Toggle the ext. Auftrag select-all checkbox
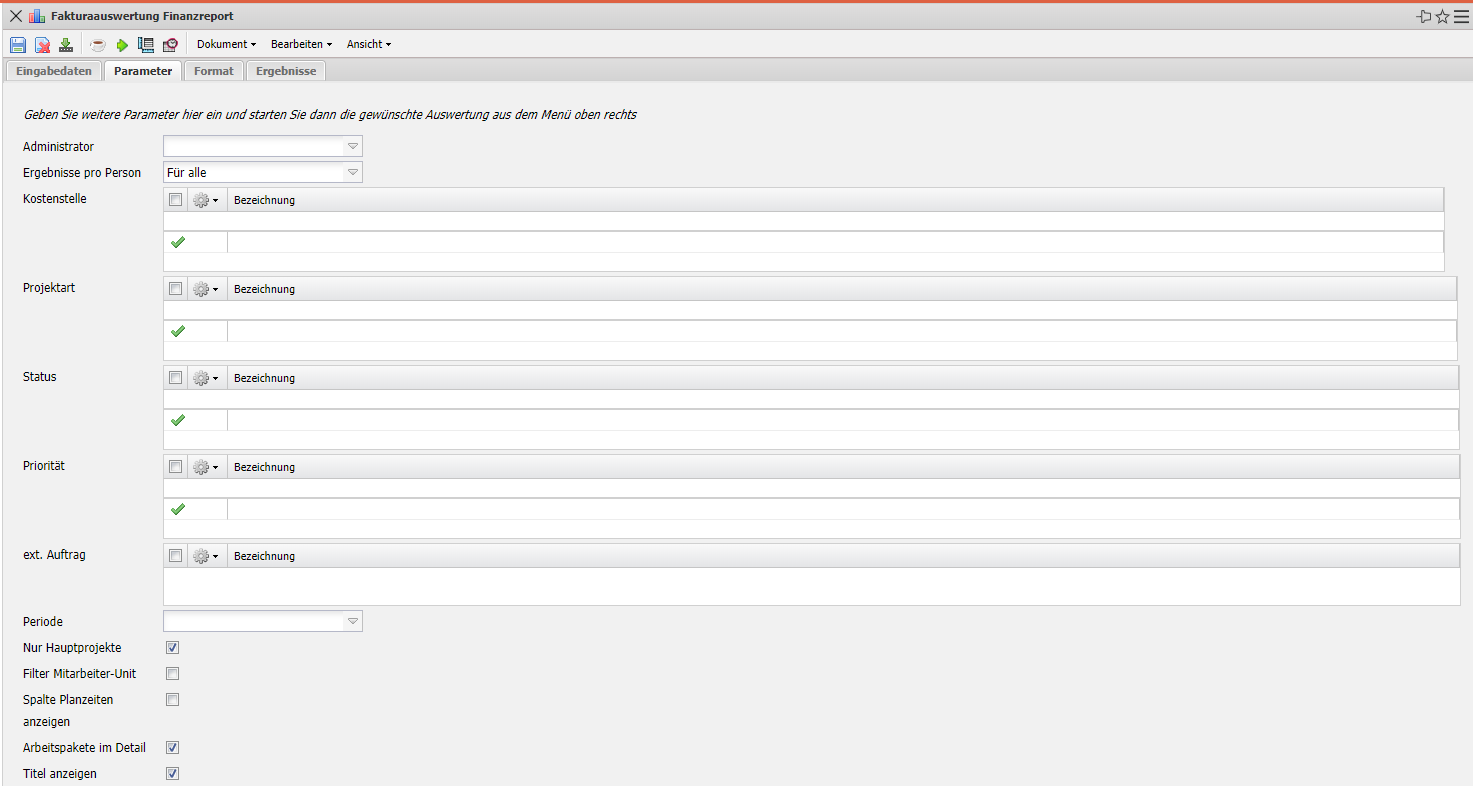This screenshot has height=786, width=1473. click(176, 556)
